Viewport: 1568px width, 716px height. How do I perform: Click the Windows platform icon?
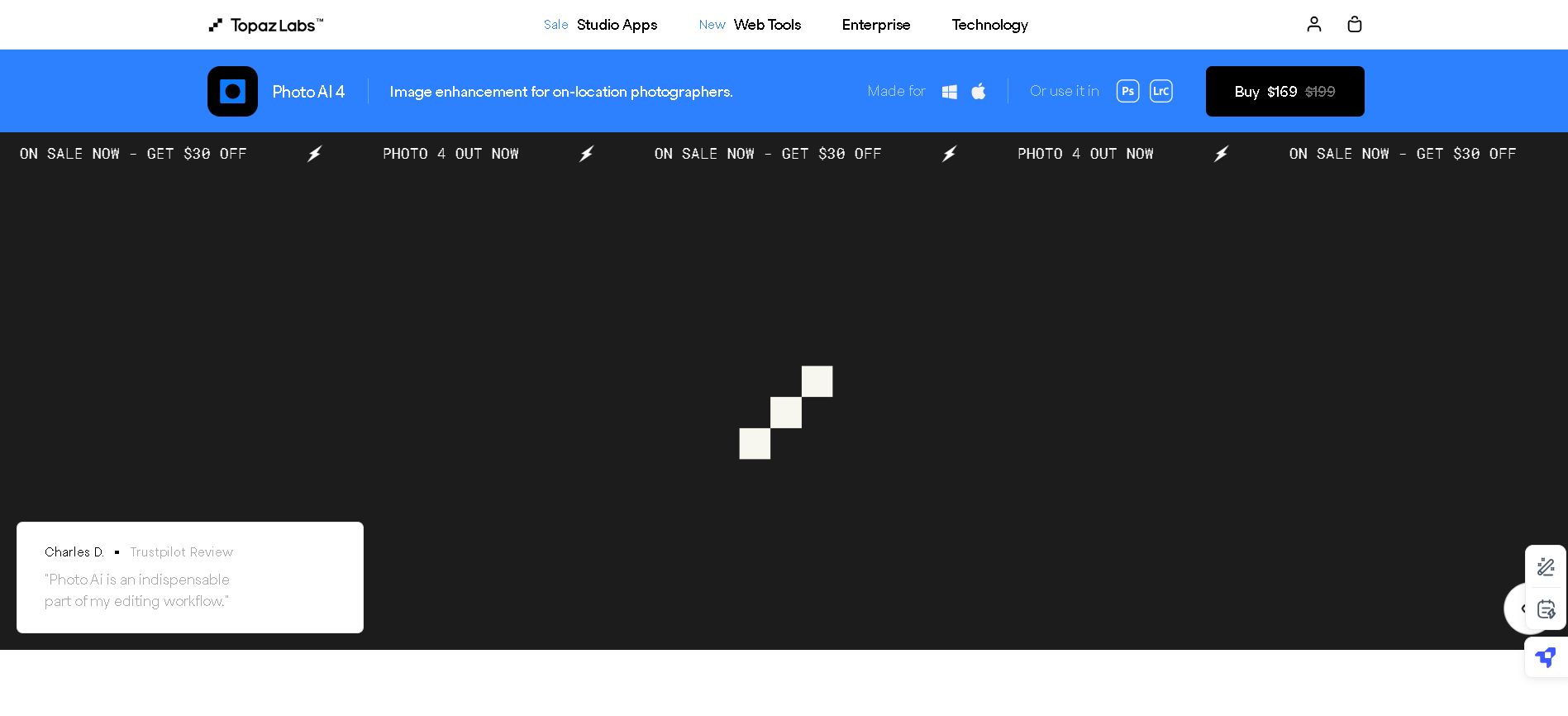coord(949,92)
